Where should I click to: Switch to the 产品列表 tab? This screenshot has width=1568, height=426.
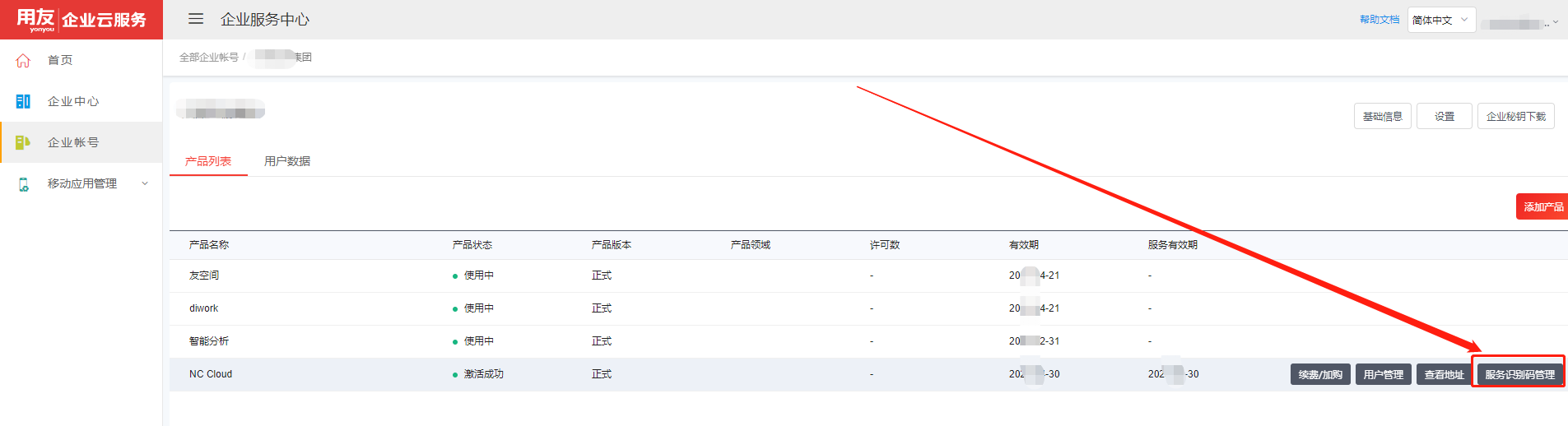208,161
